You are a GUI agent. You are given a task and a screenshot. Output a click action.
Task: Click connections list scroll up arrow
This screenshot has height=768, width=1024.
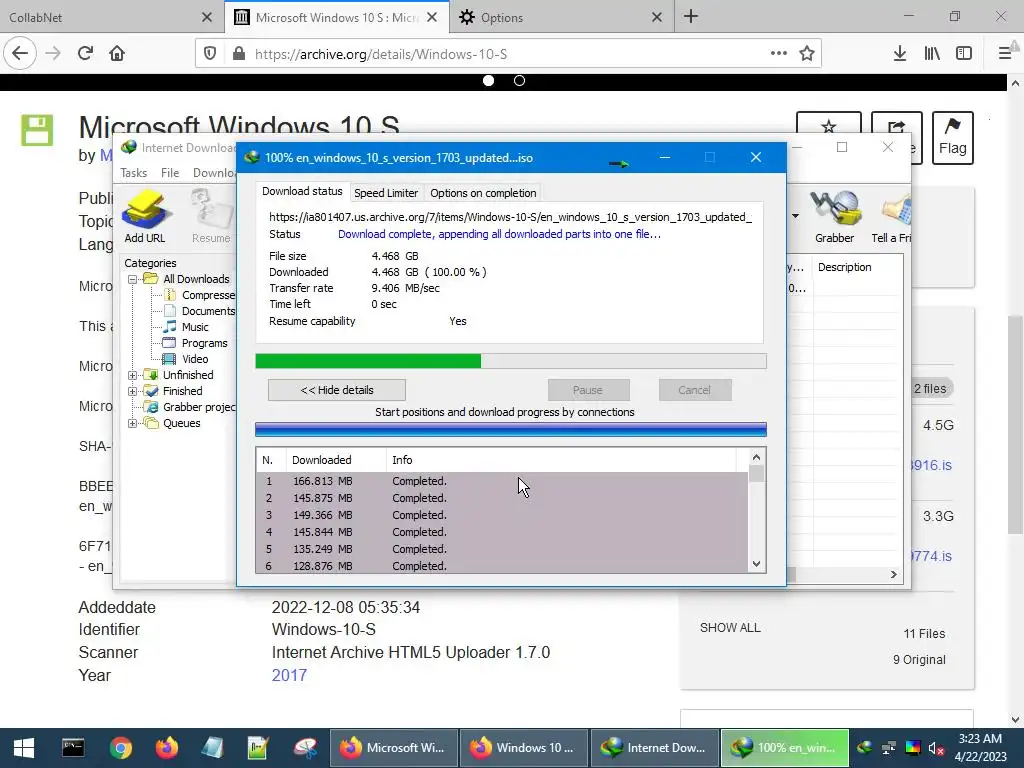[x=756, y=457]
